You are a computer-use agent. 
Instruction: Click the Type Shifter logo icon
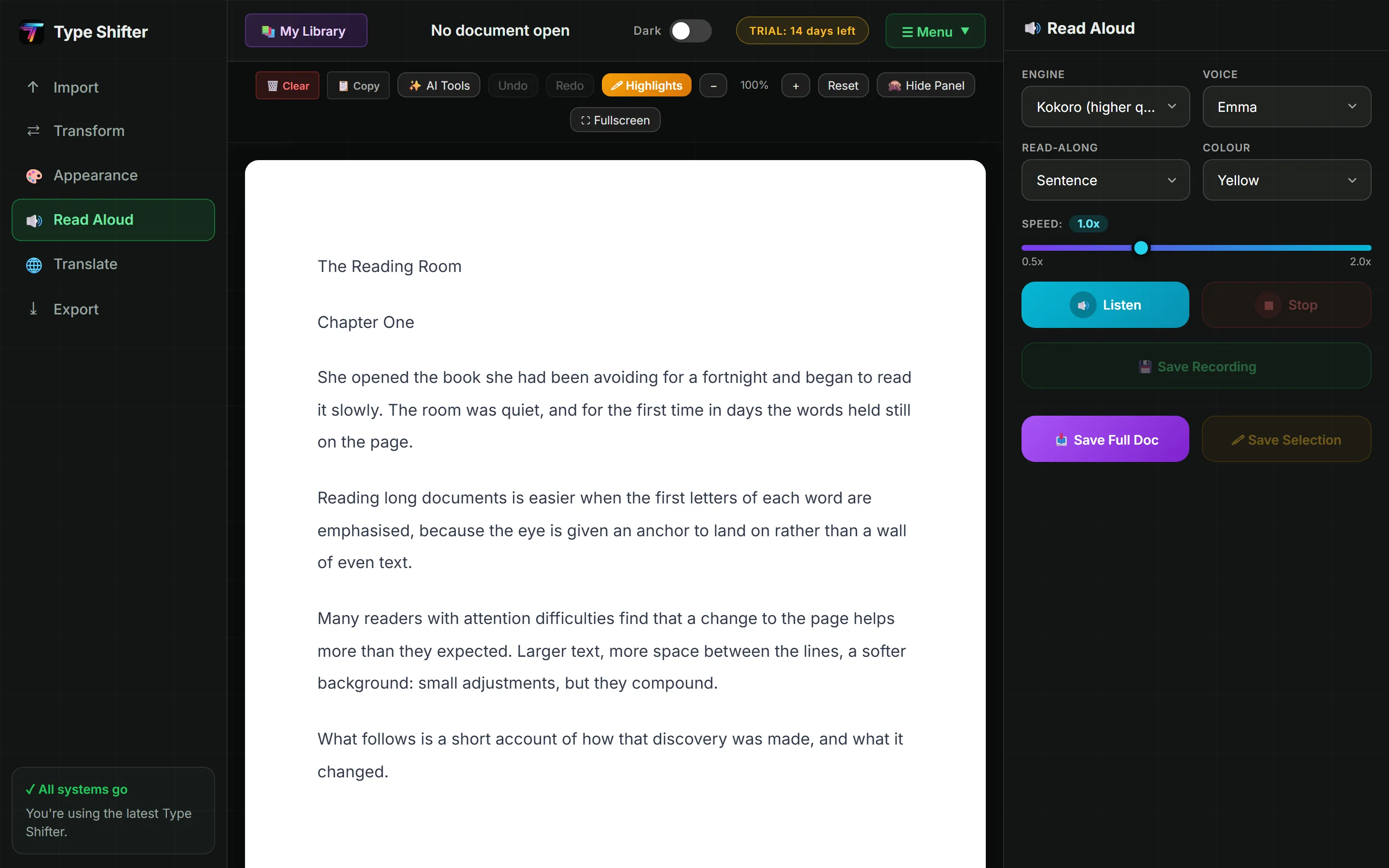click(31, 31)
